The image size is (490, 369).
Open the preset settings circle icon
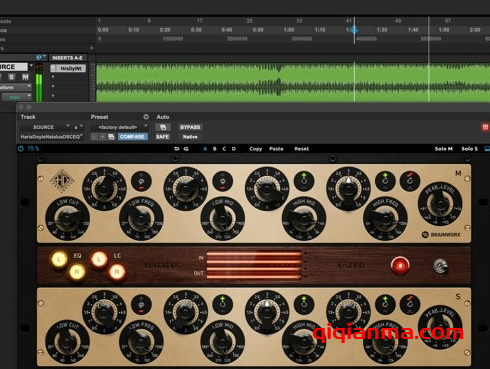(146, 117)
